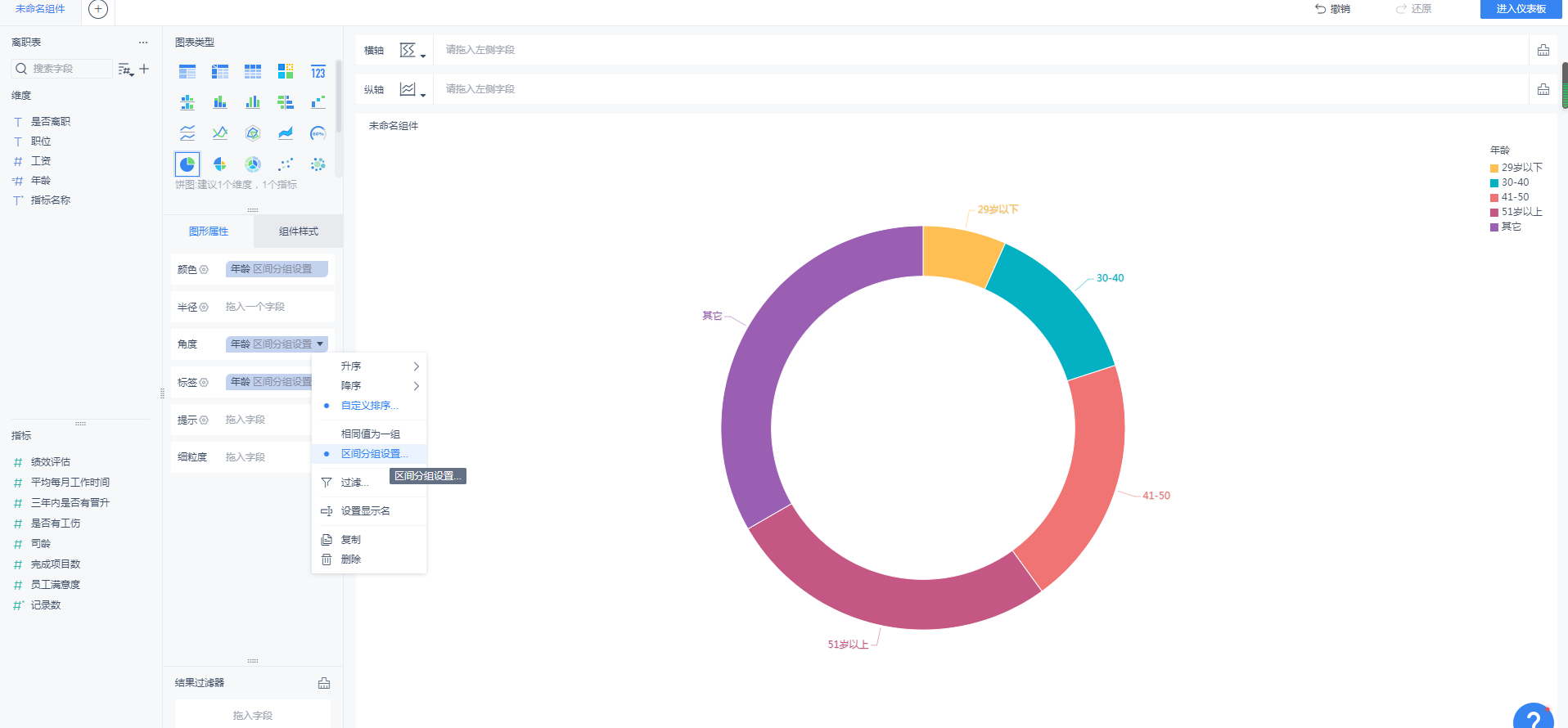Screen dimensions: 1568x728
Task: Open the 离职表 more options ellipsis
Action: [x=143, y=43]
